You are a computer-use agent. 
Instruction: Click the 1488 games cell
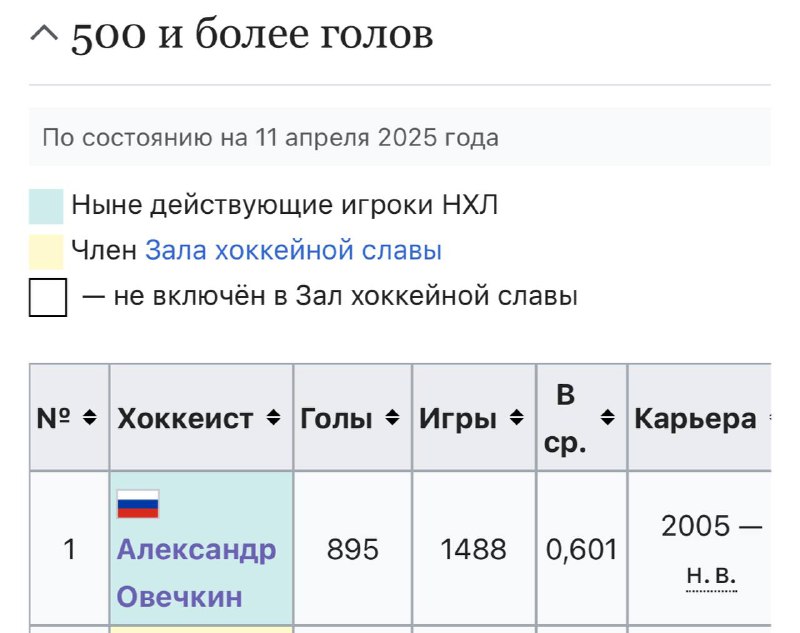473,548
